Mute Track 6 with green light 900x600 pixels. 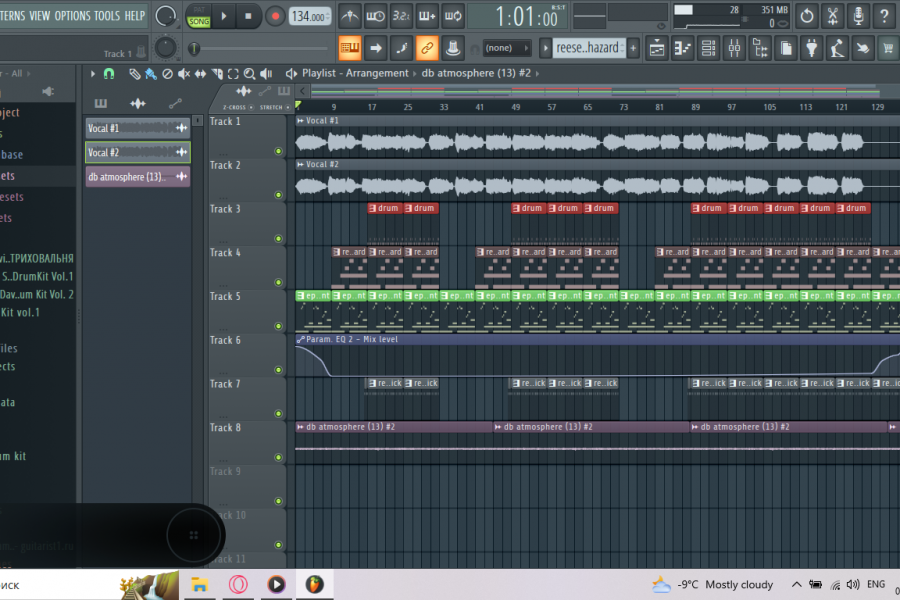point(278,370)
